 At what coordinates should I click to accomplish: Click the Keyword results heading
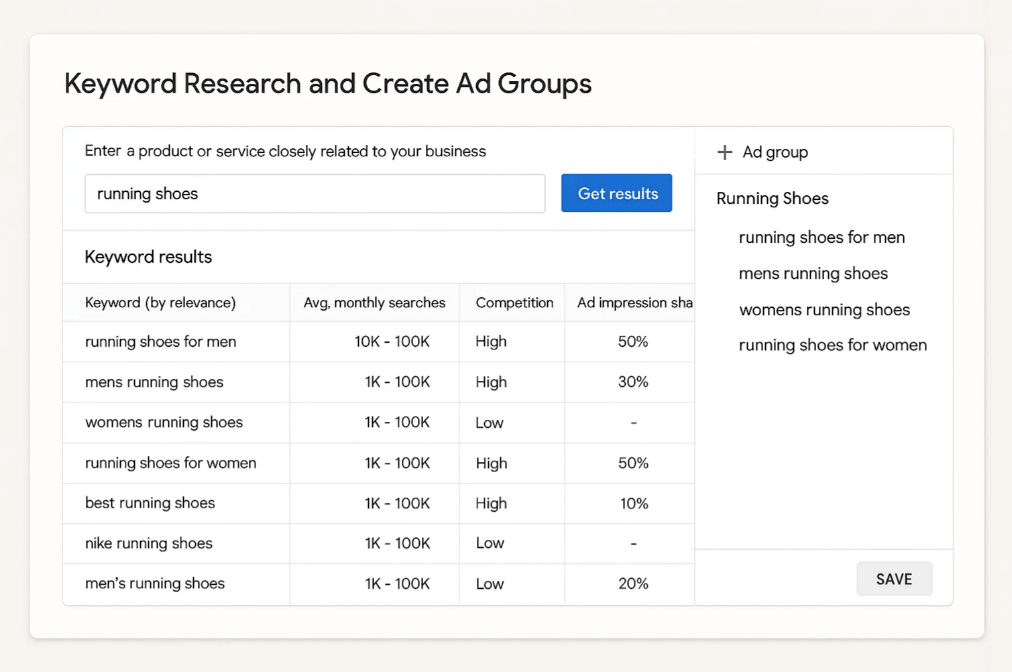coord(148,257)
